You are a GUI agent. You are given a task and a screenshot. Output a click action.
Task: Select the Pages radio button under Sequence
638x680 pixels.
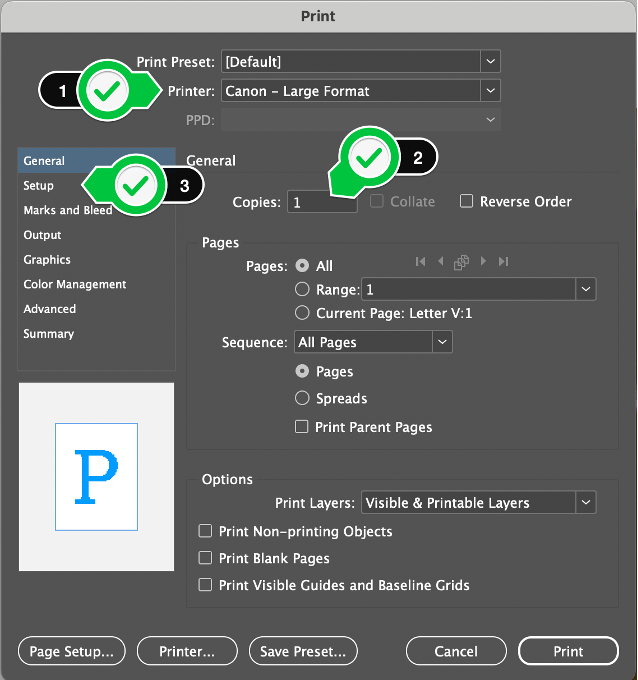tap(302, 371)
